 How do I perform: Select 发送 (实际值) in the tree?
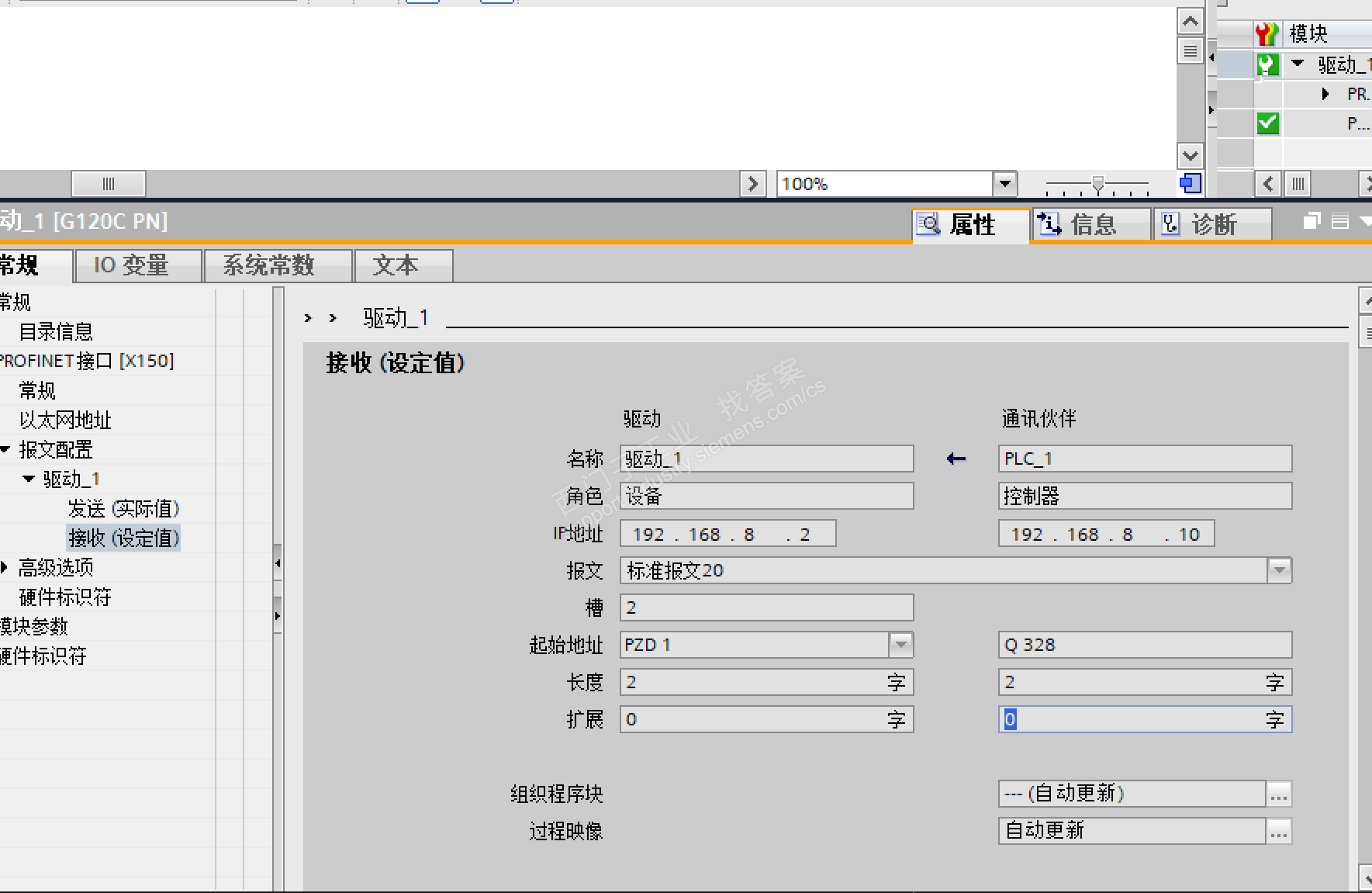pyautogui.click(x=124, y=509)
